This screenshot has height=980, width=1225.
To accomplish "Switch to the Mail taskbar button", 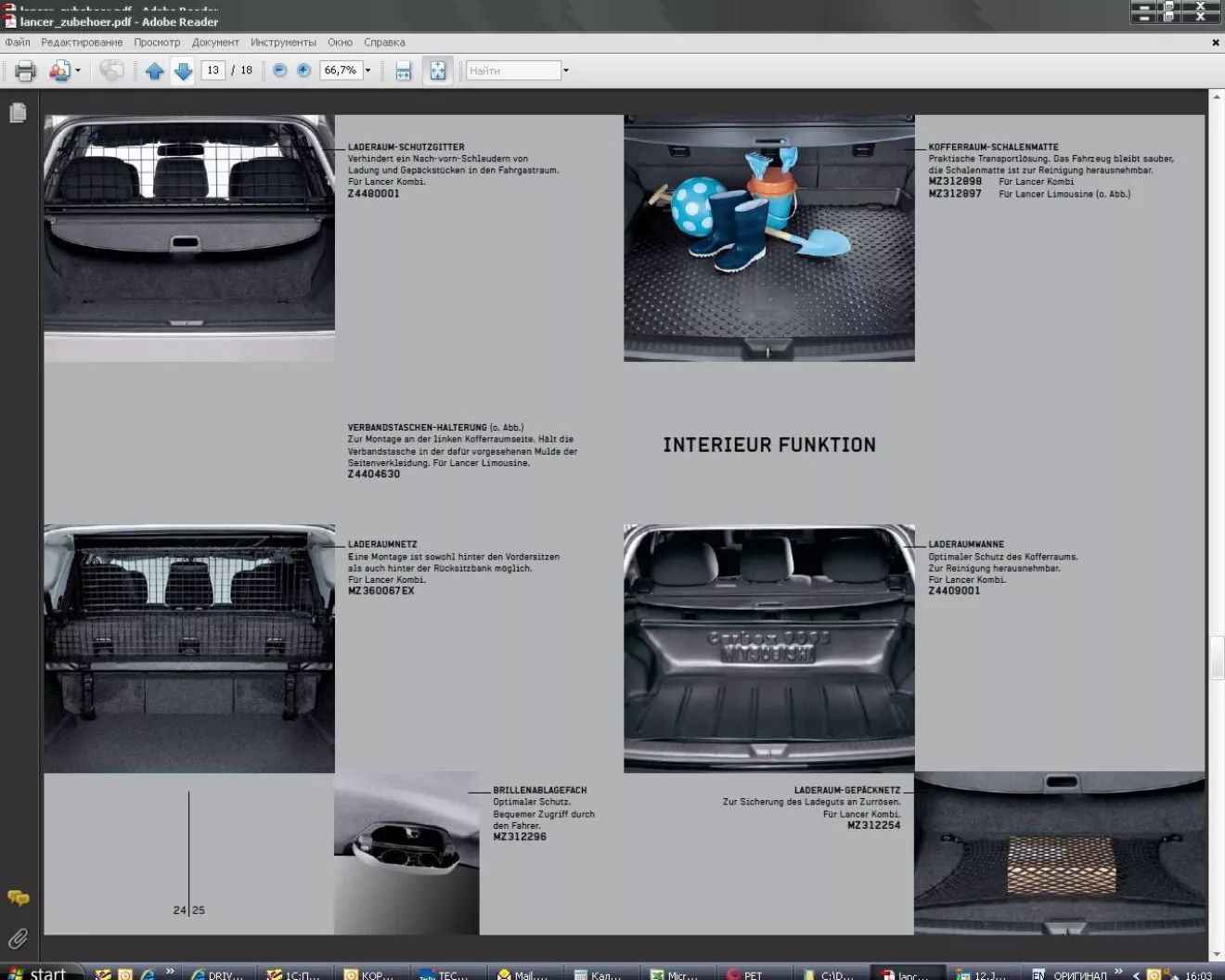I will (523, 974).
